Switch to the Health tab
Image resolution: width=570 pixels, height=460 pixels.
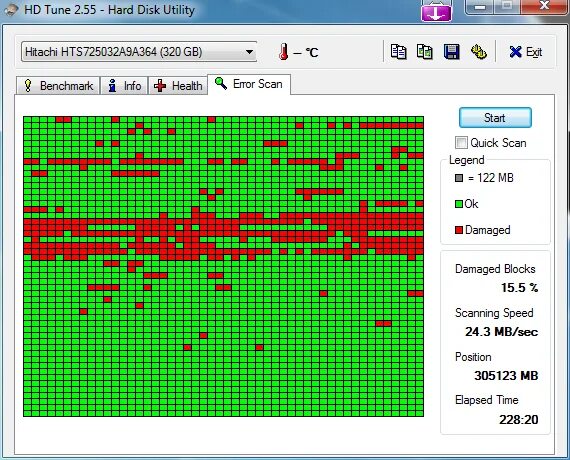pos(178,86)
